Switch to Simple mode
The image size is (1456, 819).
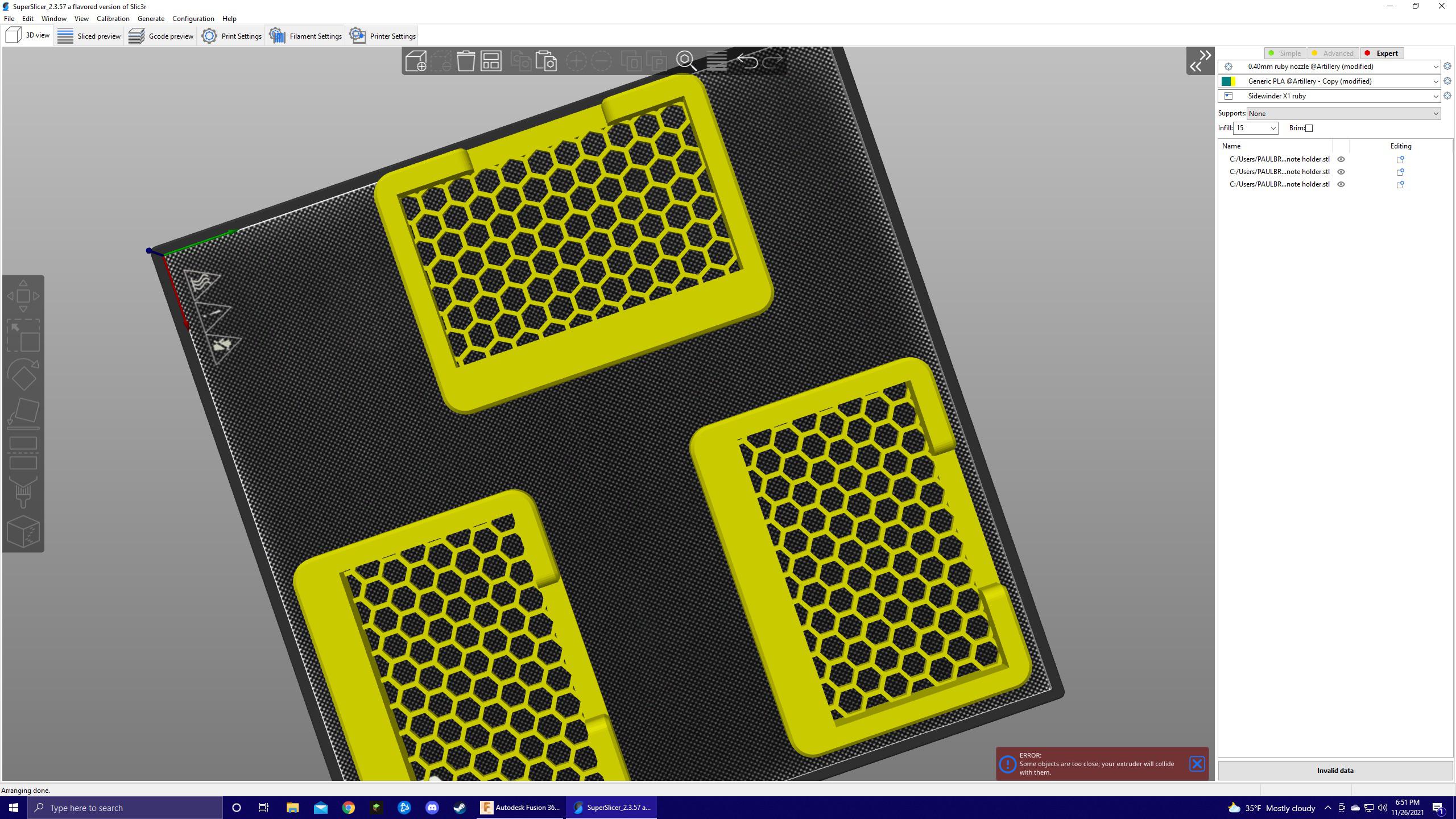[1286, 53]
